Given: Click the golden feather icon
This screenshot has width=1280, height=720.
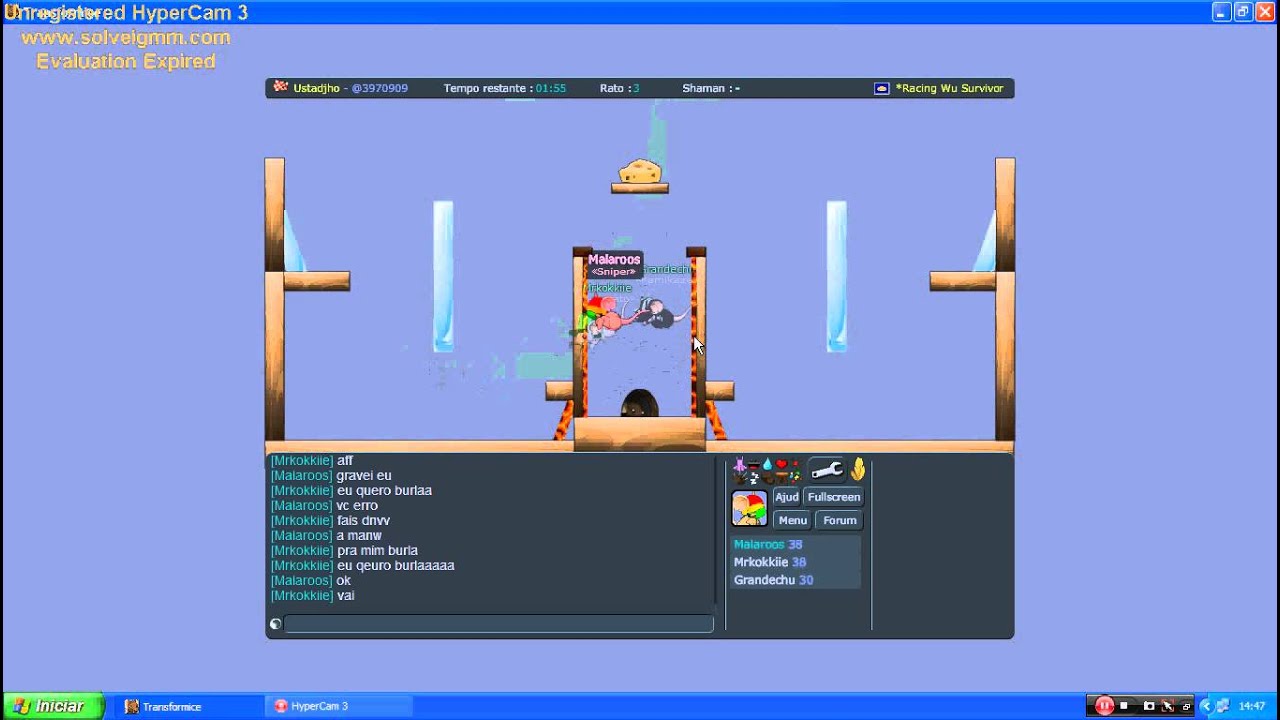Looking at the screenshot, I should [x=858, y=469].
